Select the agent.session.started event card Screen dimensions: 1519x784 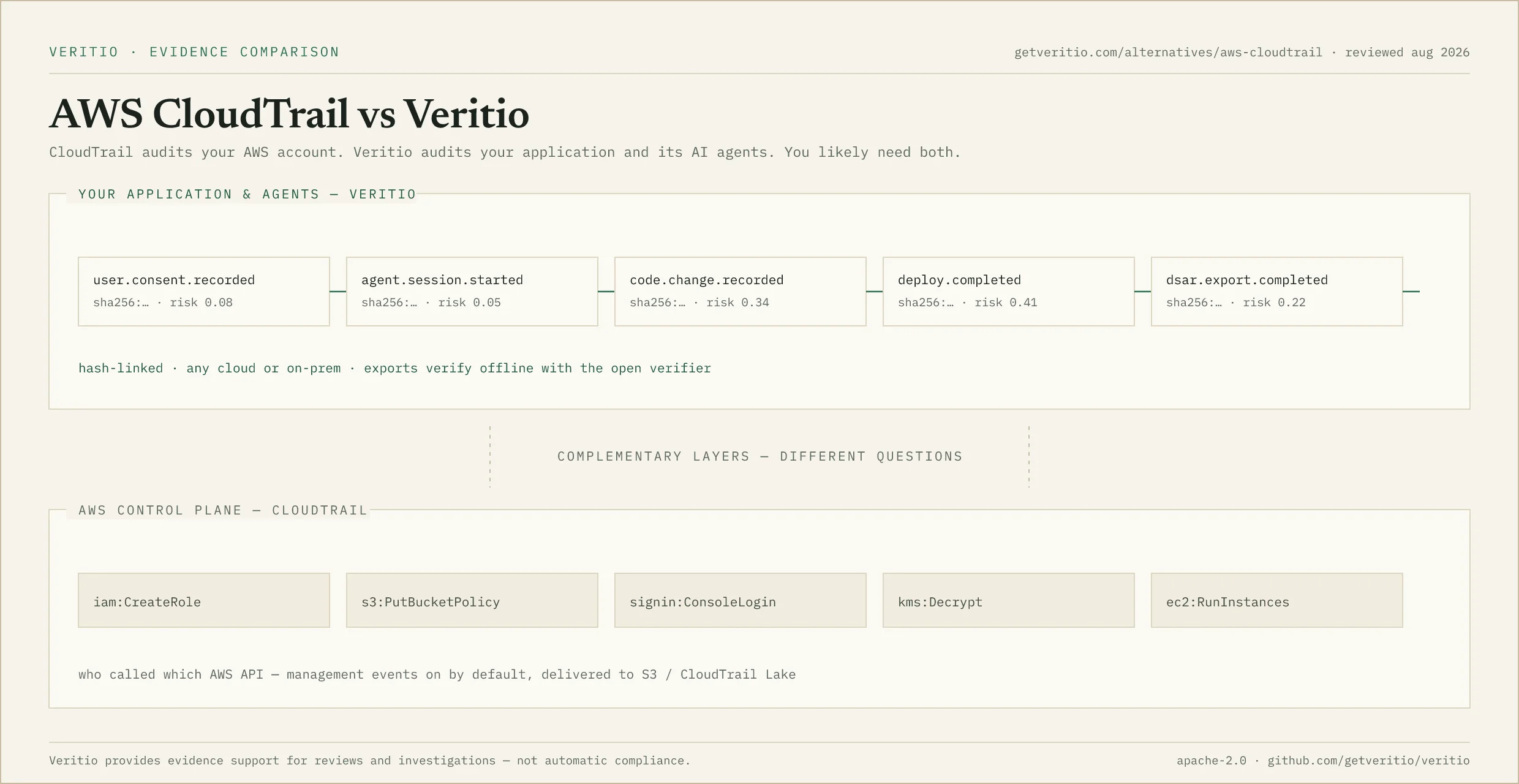click(472, 292)
